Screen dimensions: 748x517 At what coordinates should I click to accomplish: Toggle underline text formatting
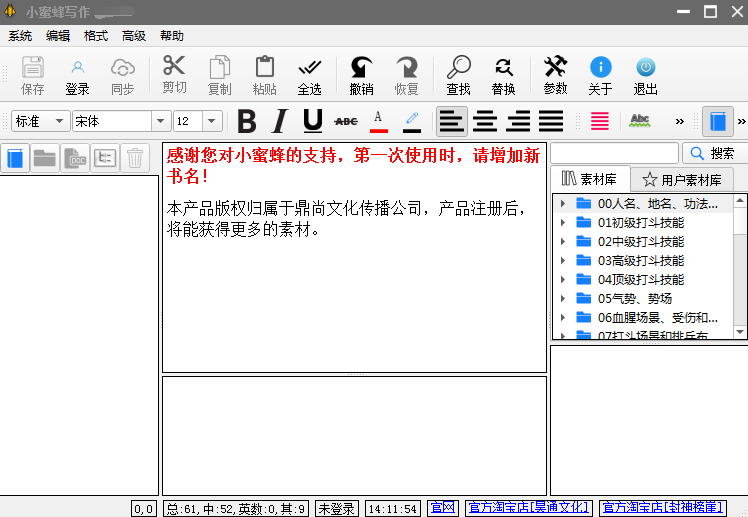[x=312, y=121]
